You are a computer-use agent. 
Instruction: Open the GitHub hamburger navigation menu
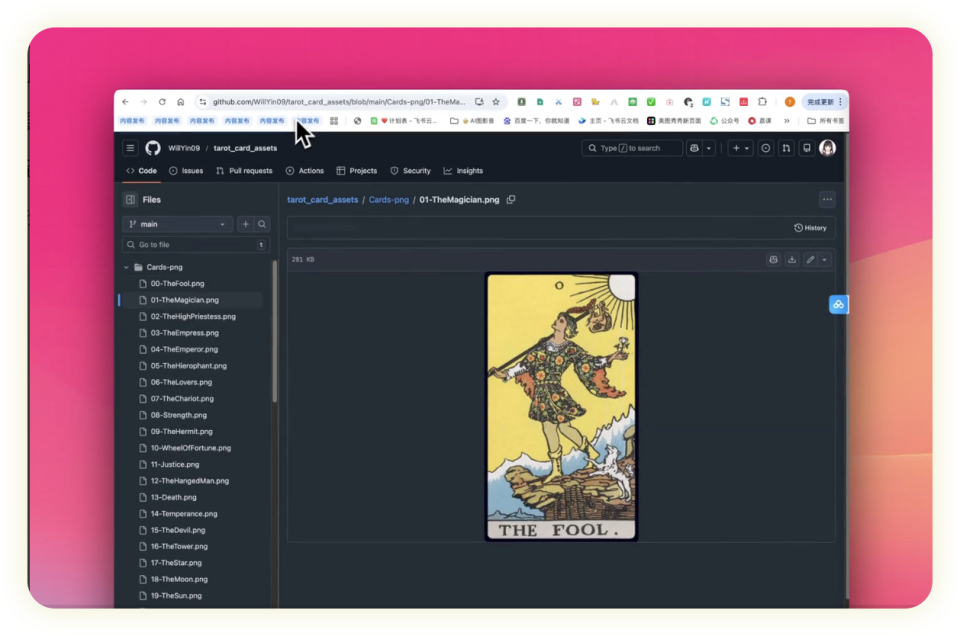click(x=130, y=148)
